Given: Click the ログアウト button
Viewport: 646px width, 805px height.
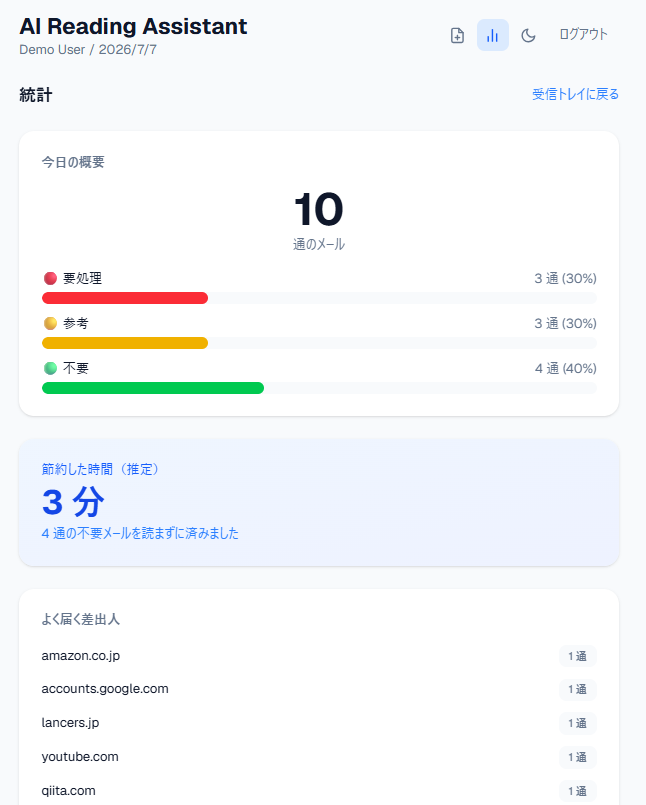Looking at the screenshot, I should (x=583, y=34).
